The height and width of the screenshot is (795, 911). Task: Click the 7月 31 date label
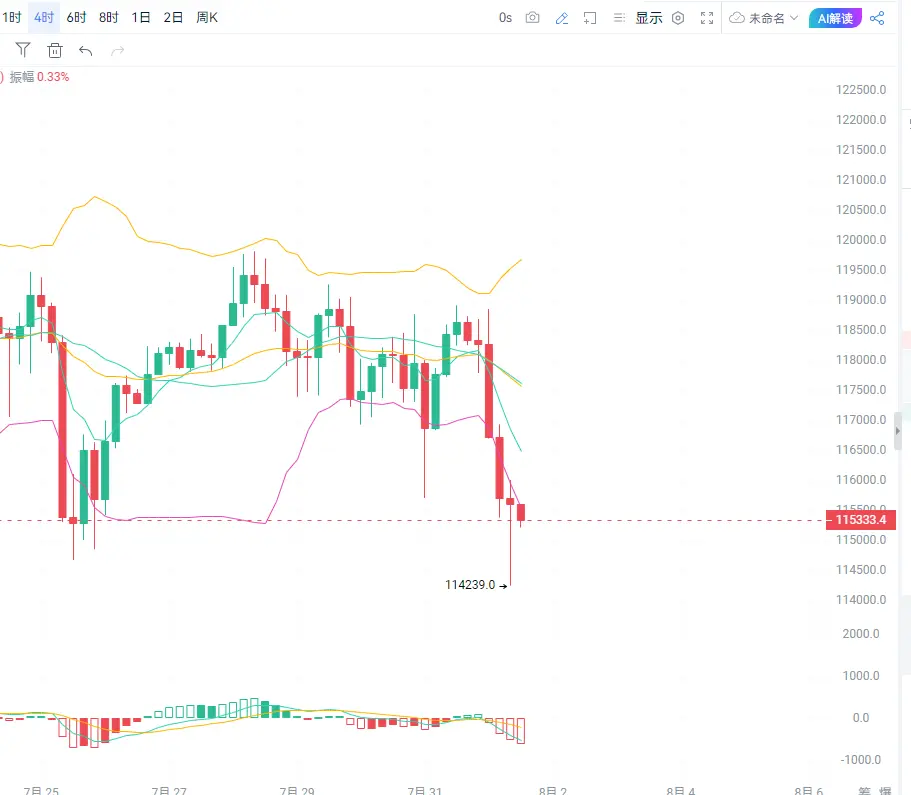point(425,790)
